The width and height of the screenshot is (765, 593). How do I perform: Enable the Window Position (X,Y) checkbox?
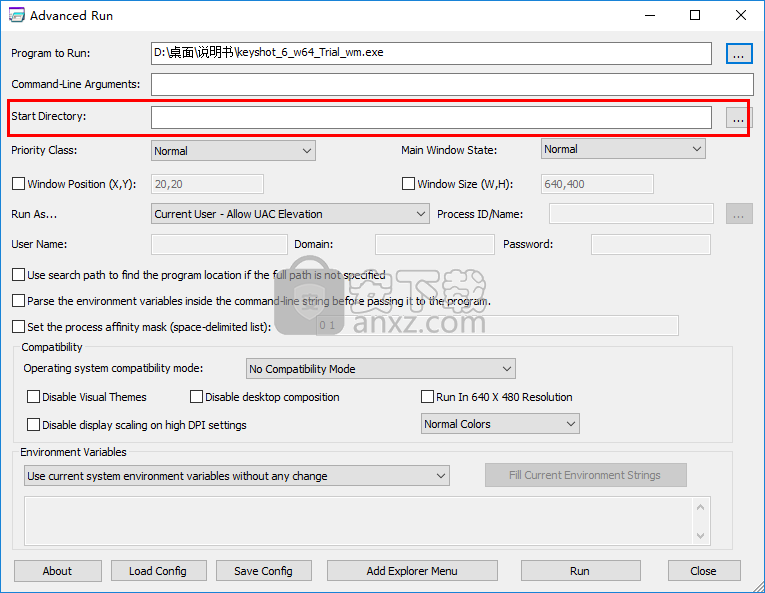click(19, 184)
